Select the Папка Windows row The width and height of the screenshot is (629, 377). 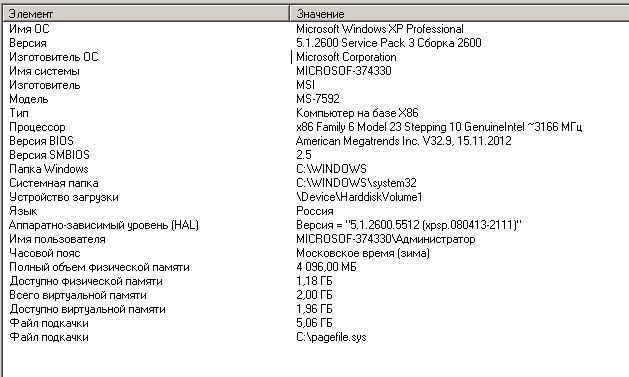[316, 169]
